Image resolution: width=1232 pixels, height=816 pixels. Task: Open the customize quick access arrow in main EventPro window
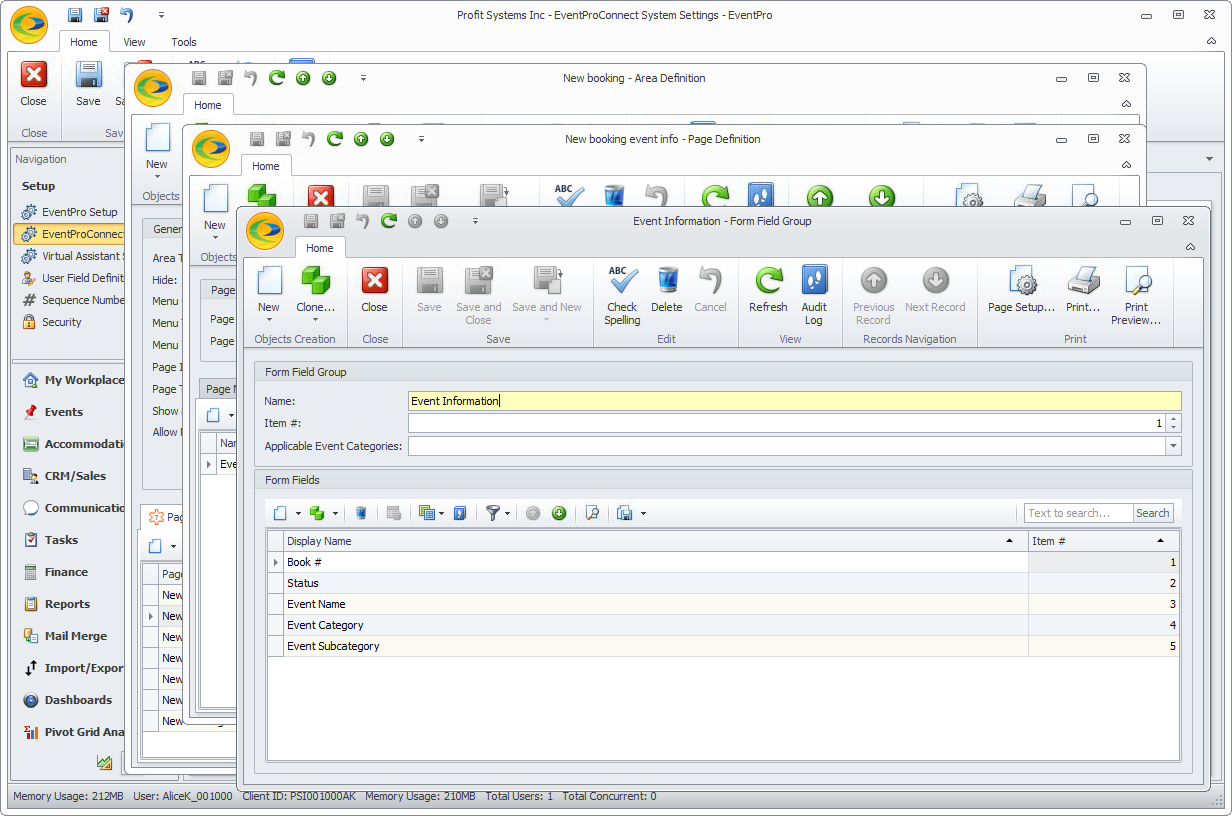coord(162,15)
